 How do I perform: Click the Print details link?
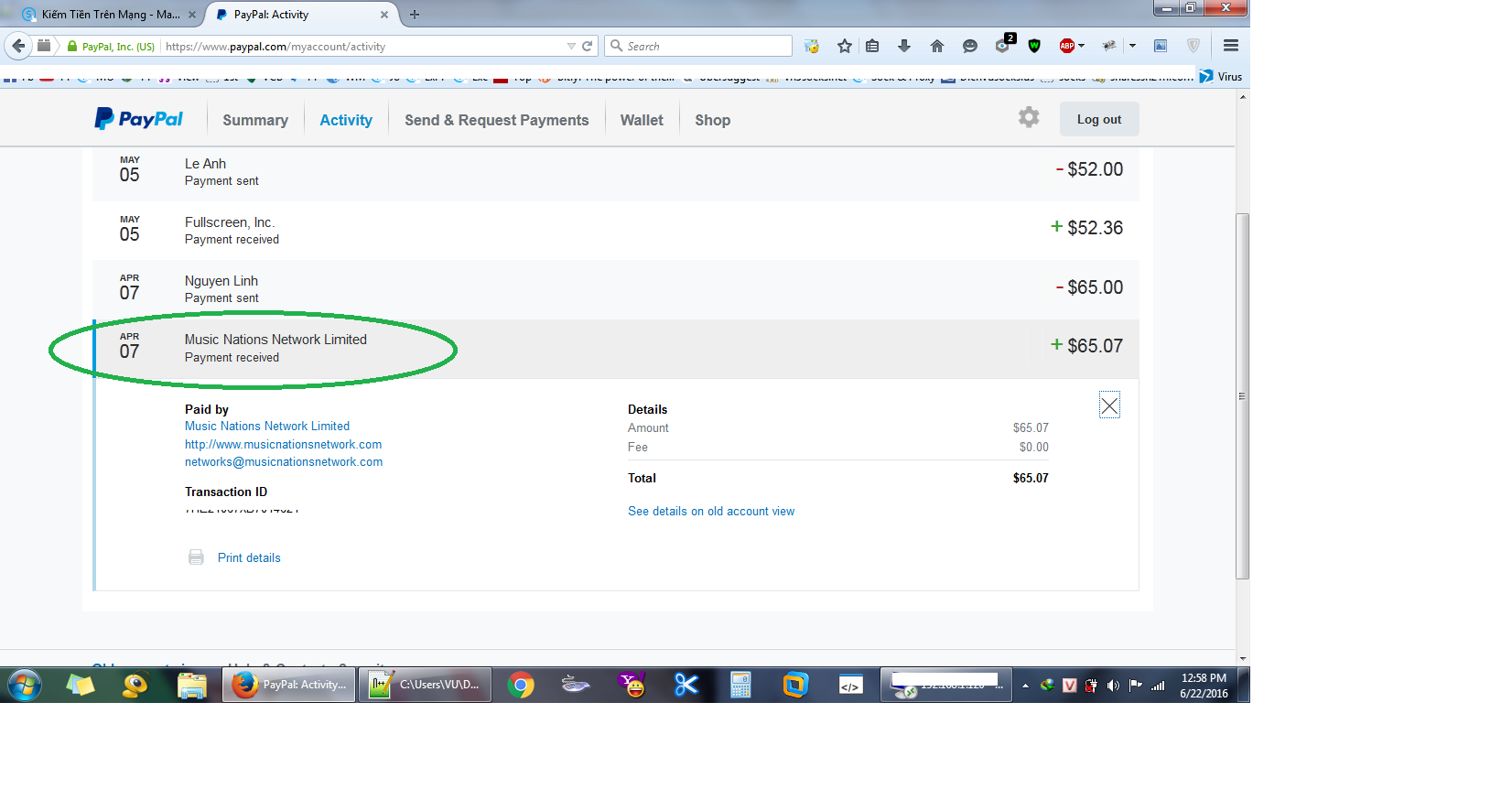click(x=249, y=558)
